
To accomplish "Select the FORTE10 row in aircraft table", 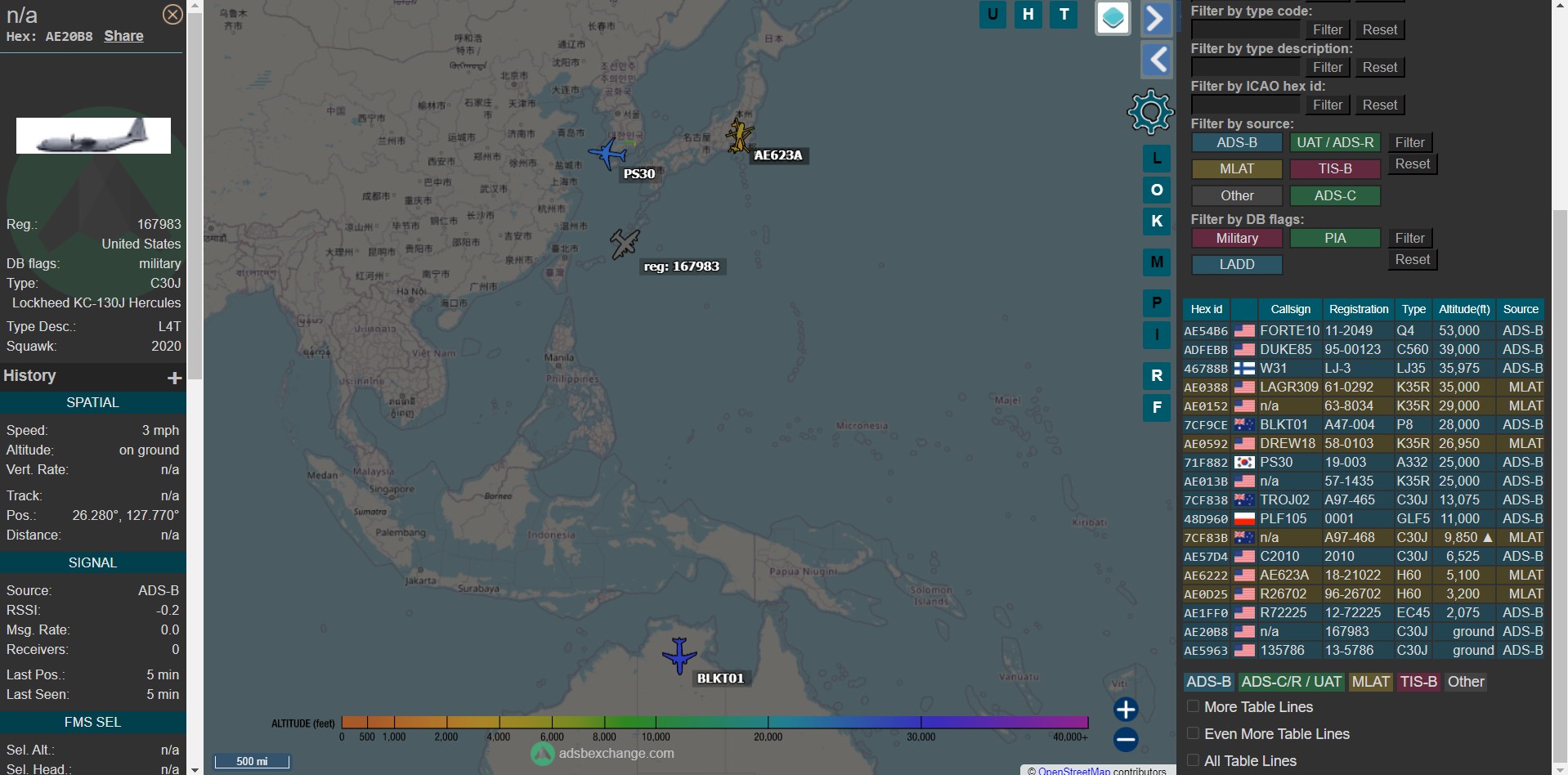I will click(1364, 330).
